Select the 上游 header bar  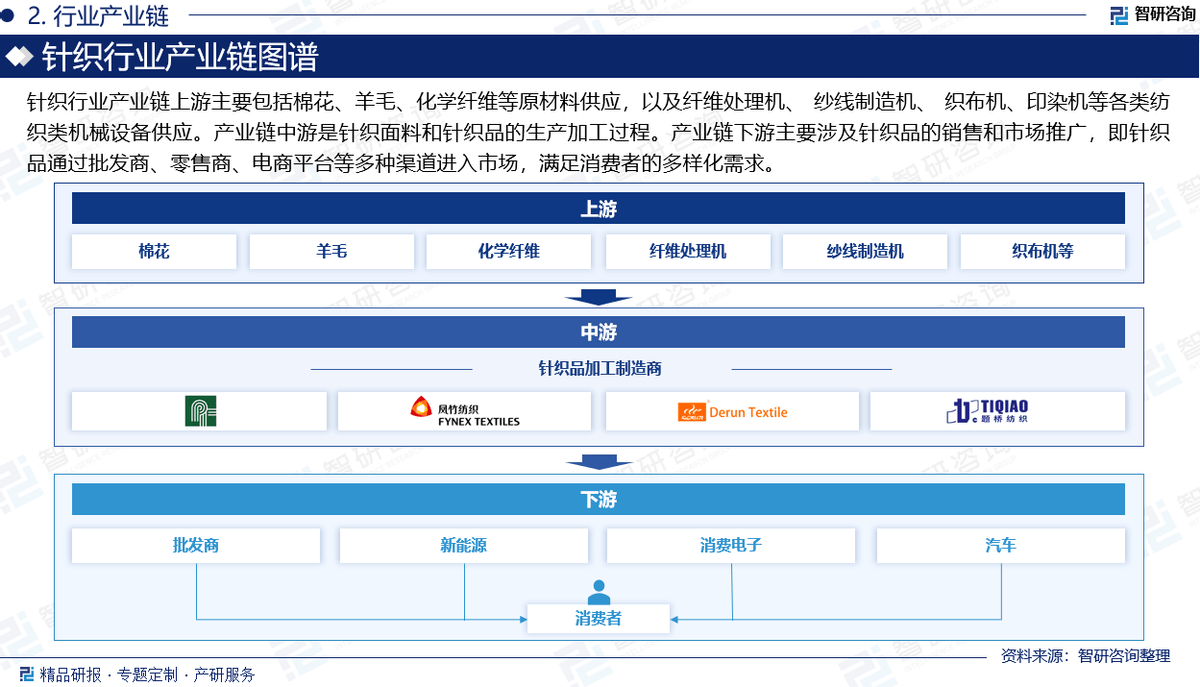click(598, 209)
